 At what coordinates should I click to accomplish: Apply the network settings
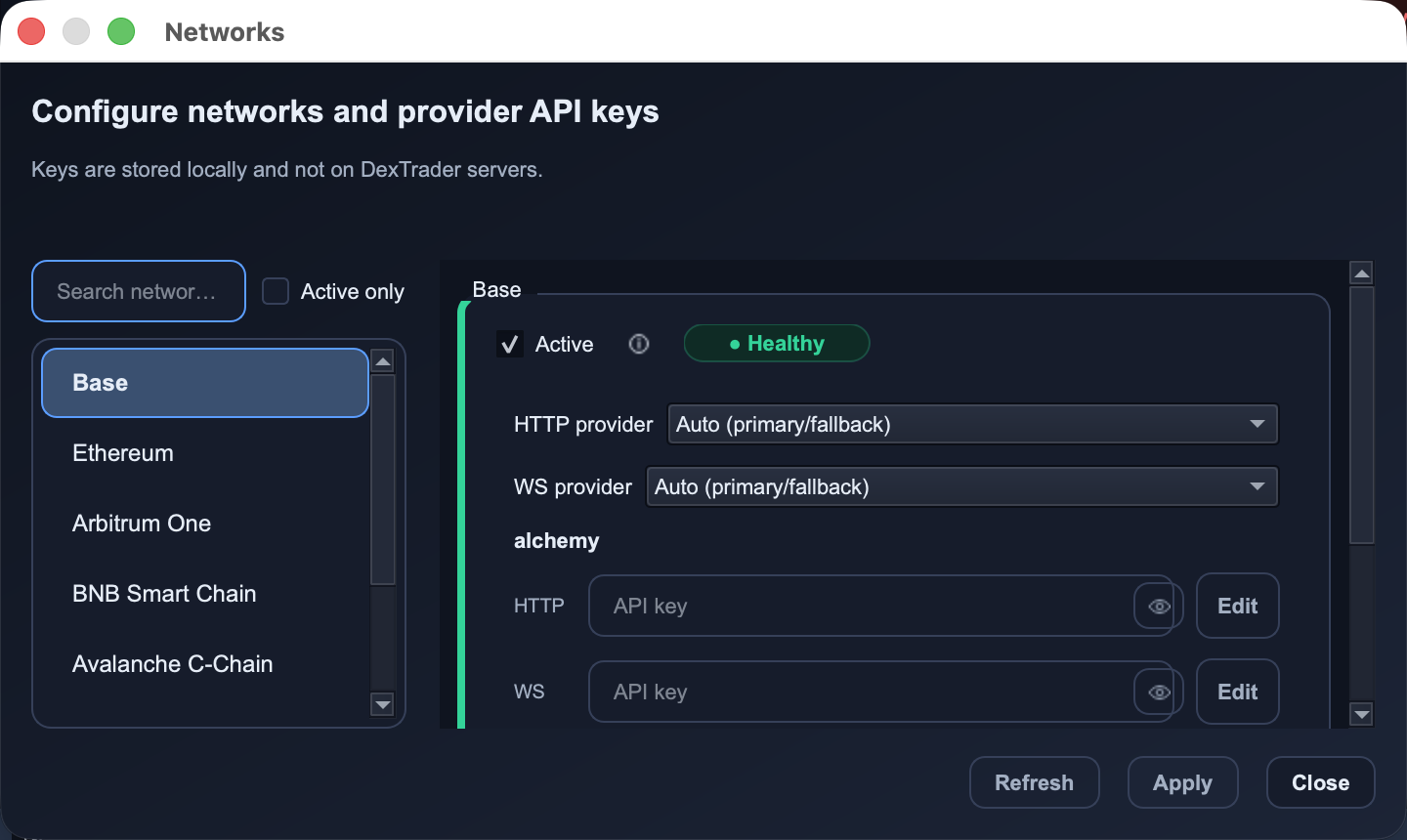point(1182,782)
